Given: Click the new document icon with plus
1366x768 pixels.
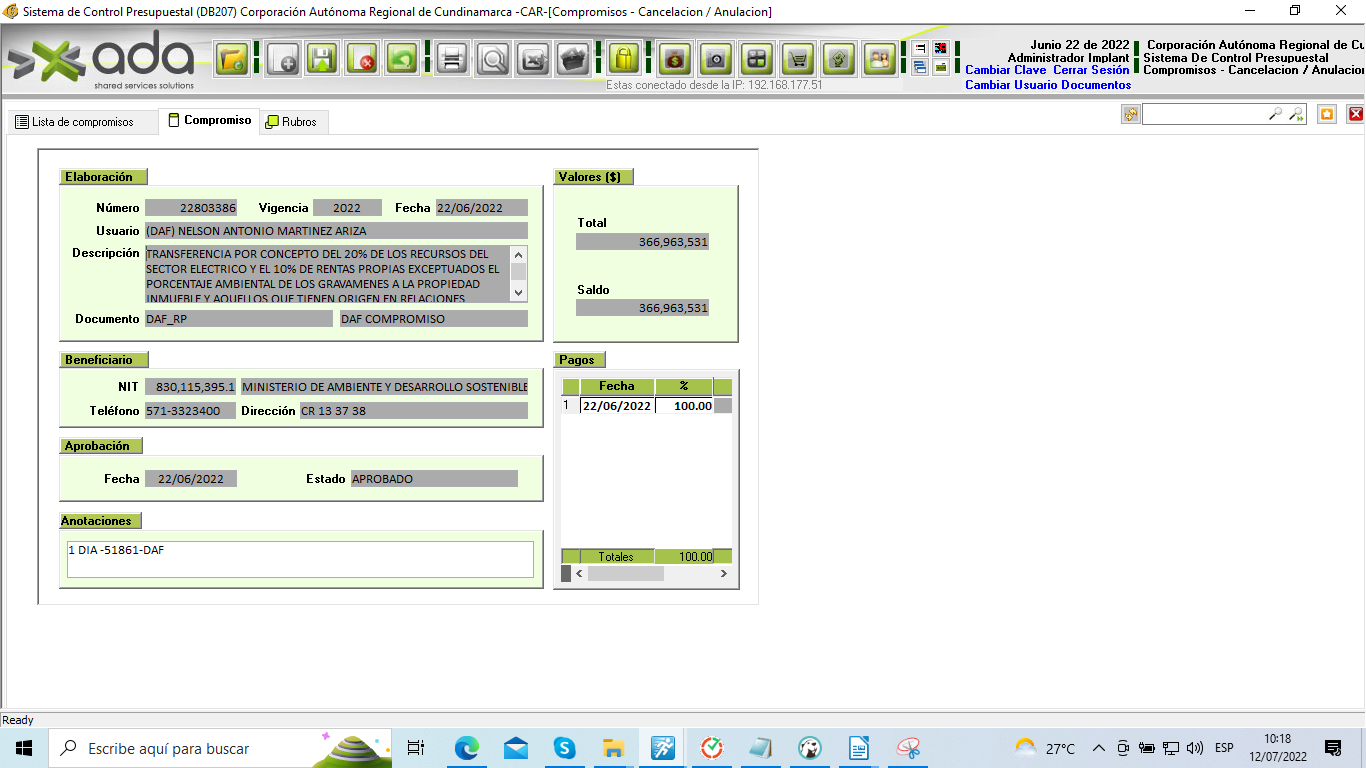Looking at the screenshot, I should coord(283,60).
